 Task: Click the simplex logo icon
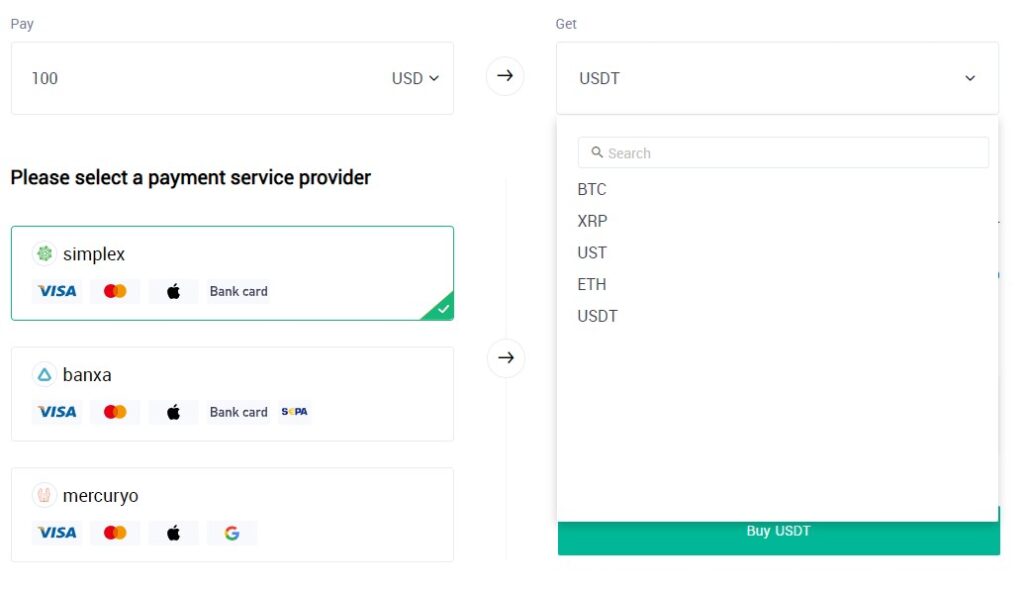(x=44, y=254)
